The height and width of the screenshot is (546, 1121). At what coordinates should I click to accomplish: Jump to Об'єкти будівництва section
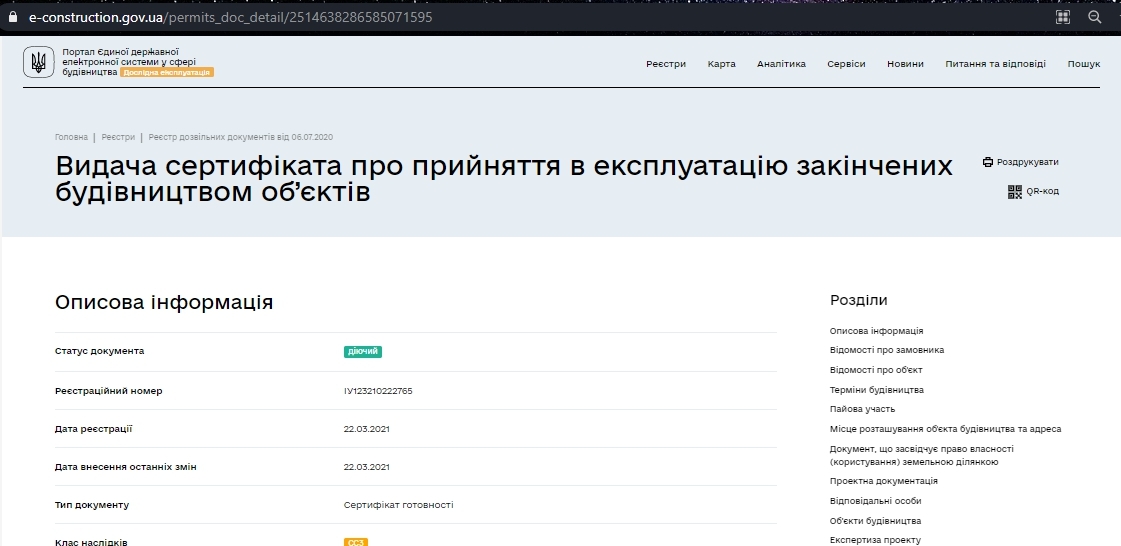click(876, 521)
